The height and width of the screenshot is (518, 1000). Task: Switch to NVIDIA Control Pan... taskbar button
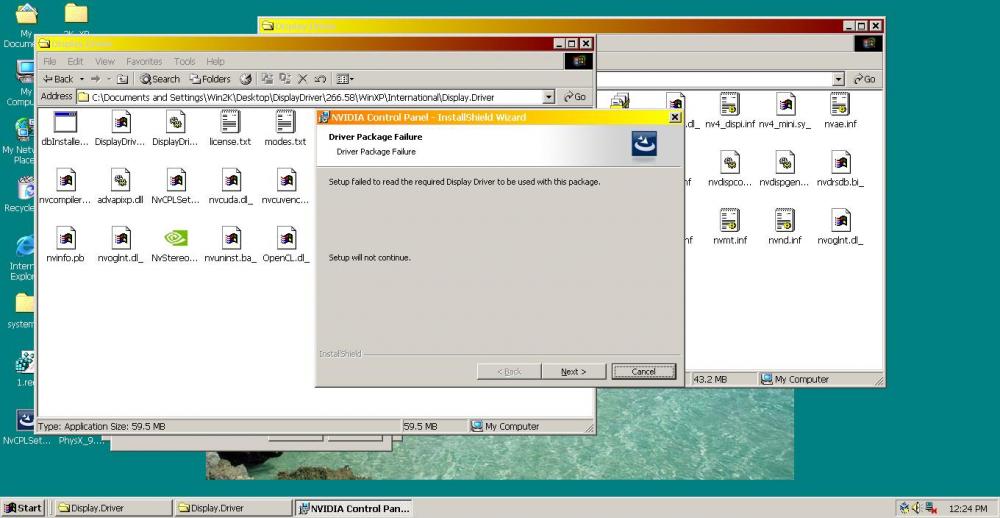coord(355,508)
